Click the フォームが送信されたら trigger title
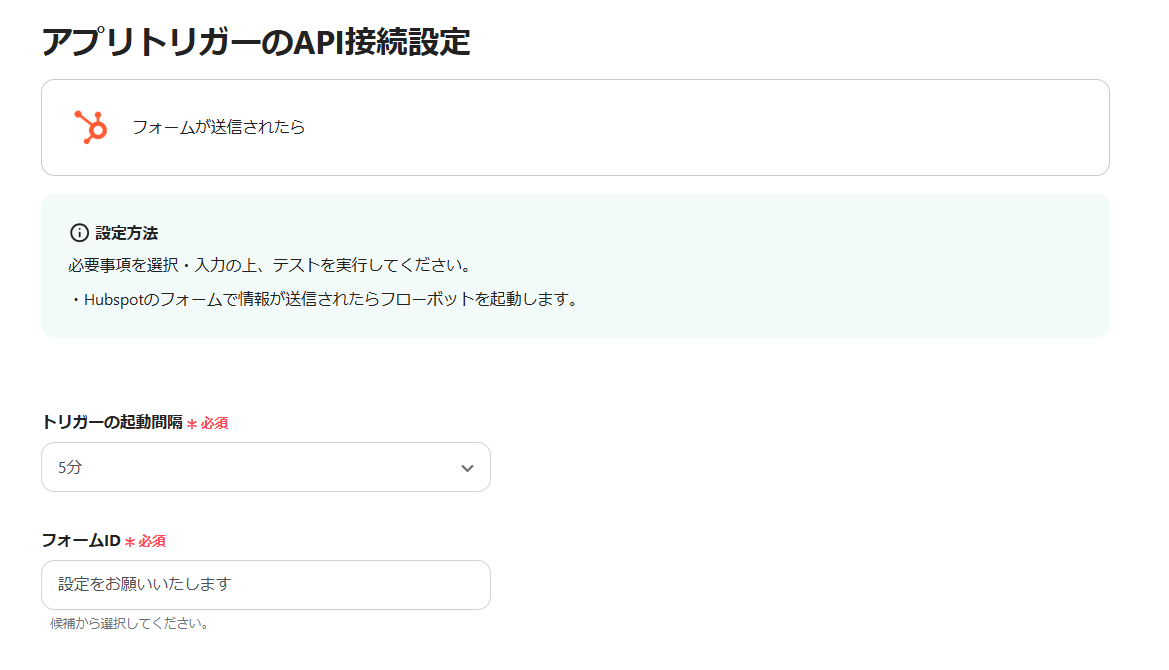1169x670 pixels. [218, 127]
